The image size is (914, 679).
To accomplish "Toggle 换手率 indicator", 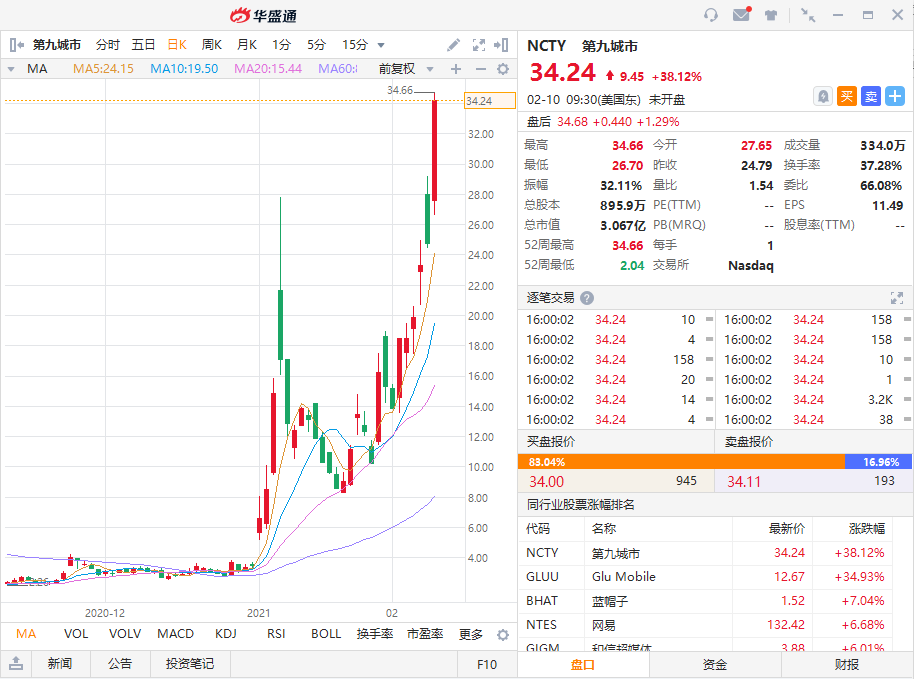I will click(x=375, y=634).
